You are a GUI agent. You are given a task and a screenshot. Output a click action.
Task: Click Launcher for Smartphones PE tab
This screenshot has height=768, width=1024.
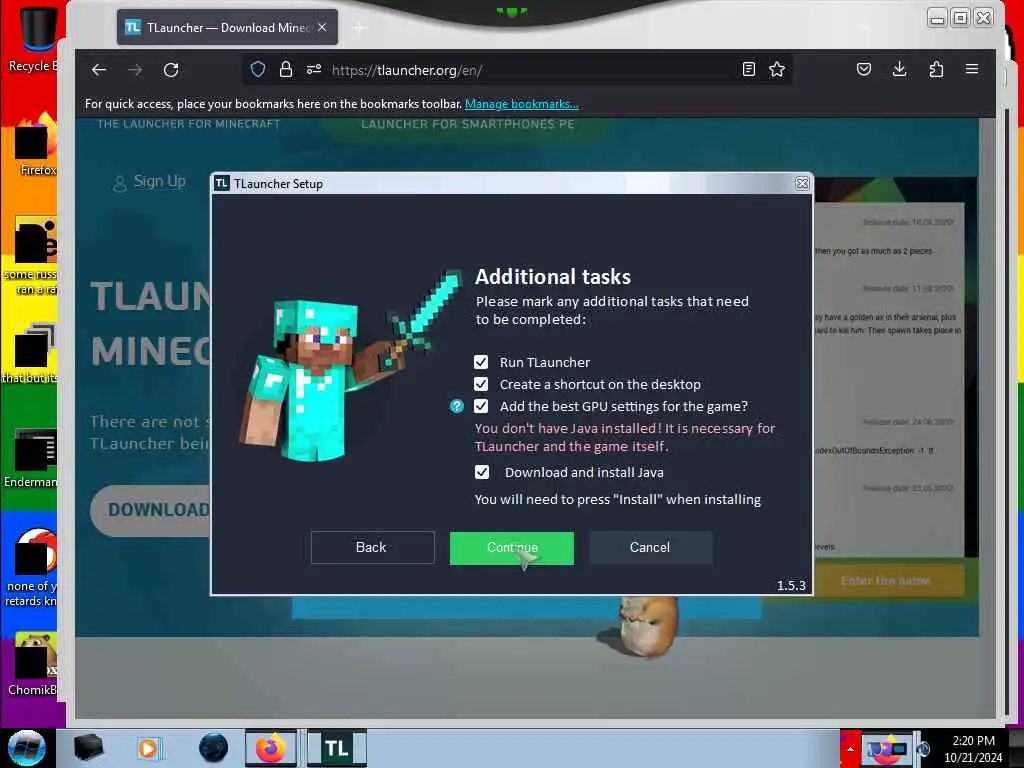[468, 125]
